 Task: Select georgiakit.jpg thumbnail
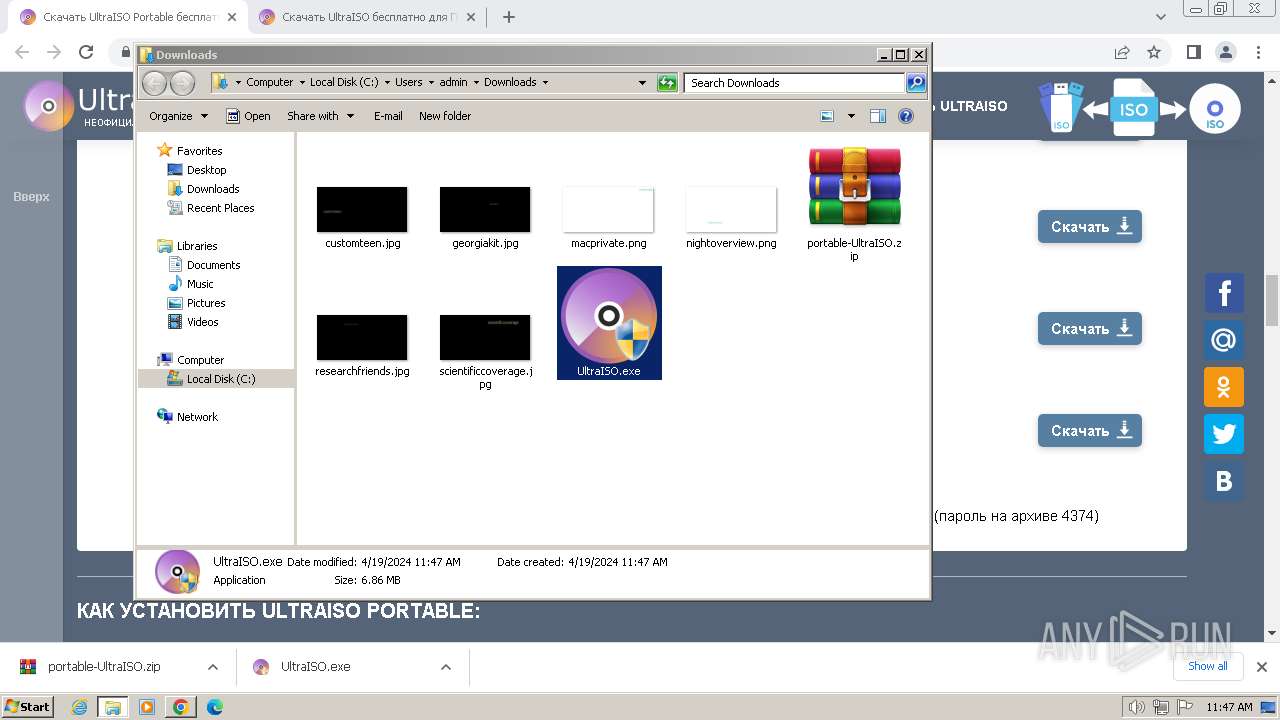pos(485,209)
